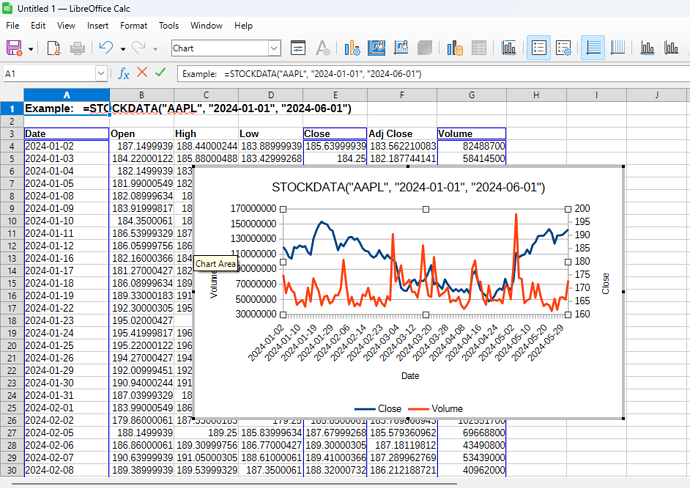
Task: Click into the Name Box field
Action: pyautogui.click(x=49, y=73)
